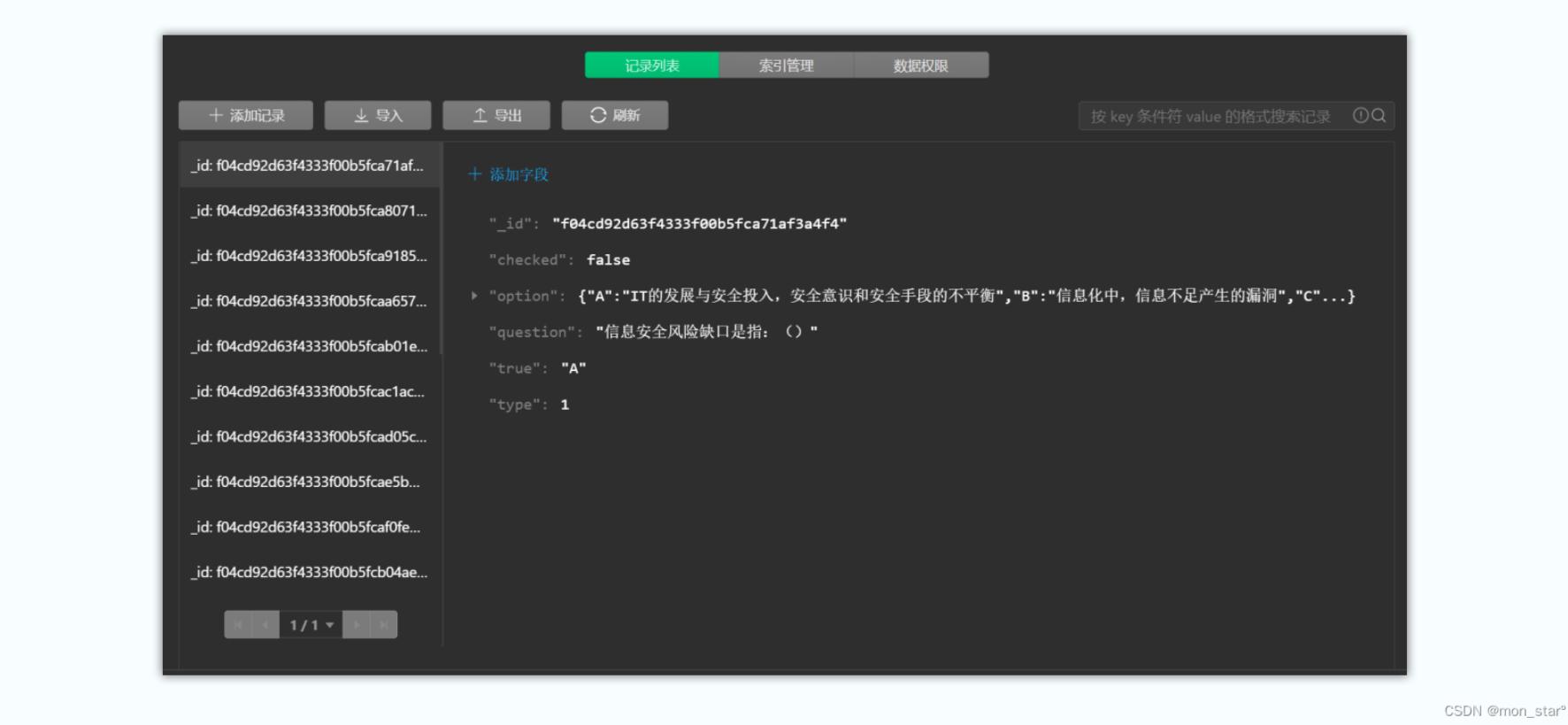
Task: Expand the "option" field triangle
Action: [474, 296]
